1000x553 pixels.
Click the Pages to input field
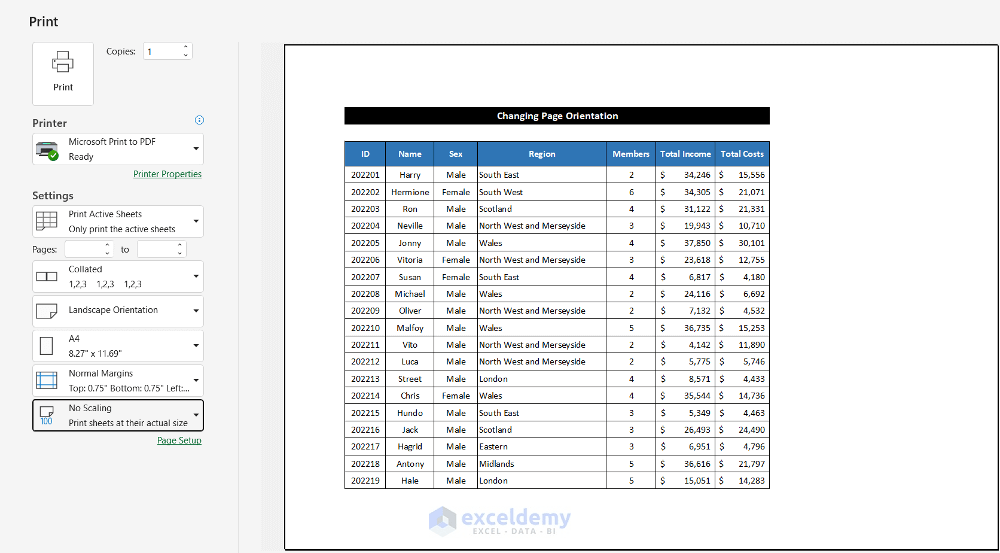[x=156, y=249]
